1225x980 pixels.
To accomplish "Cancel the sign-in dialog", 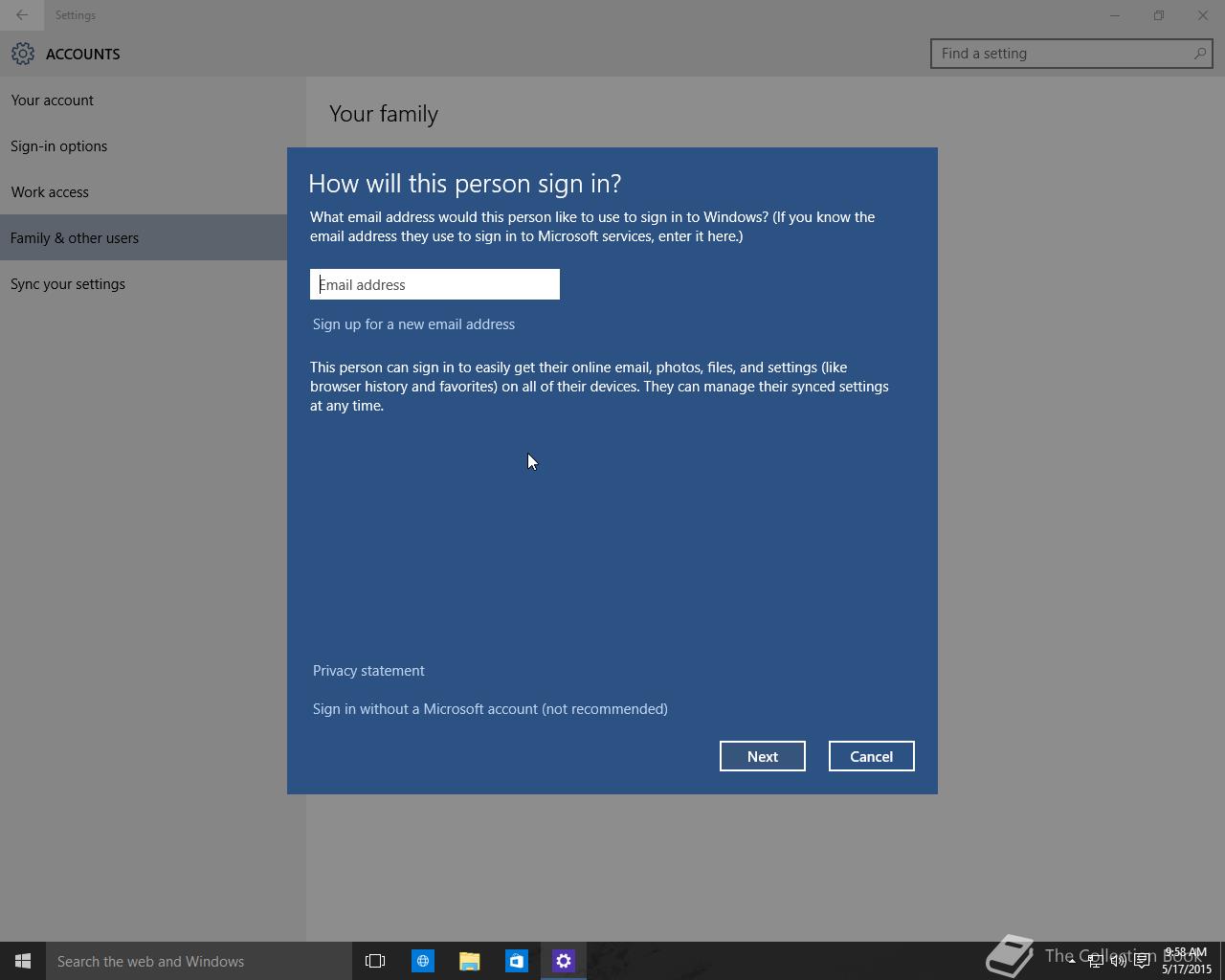I will (871, 756).
